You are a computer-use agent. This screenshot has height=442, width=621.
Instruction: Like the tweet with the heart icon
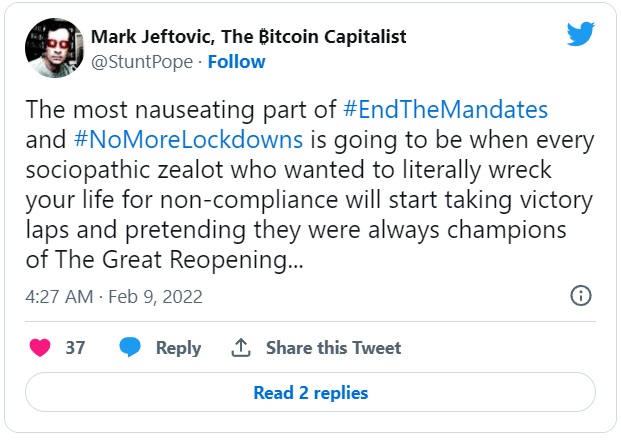[x=40, y=348]
